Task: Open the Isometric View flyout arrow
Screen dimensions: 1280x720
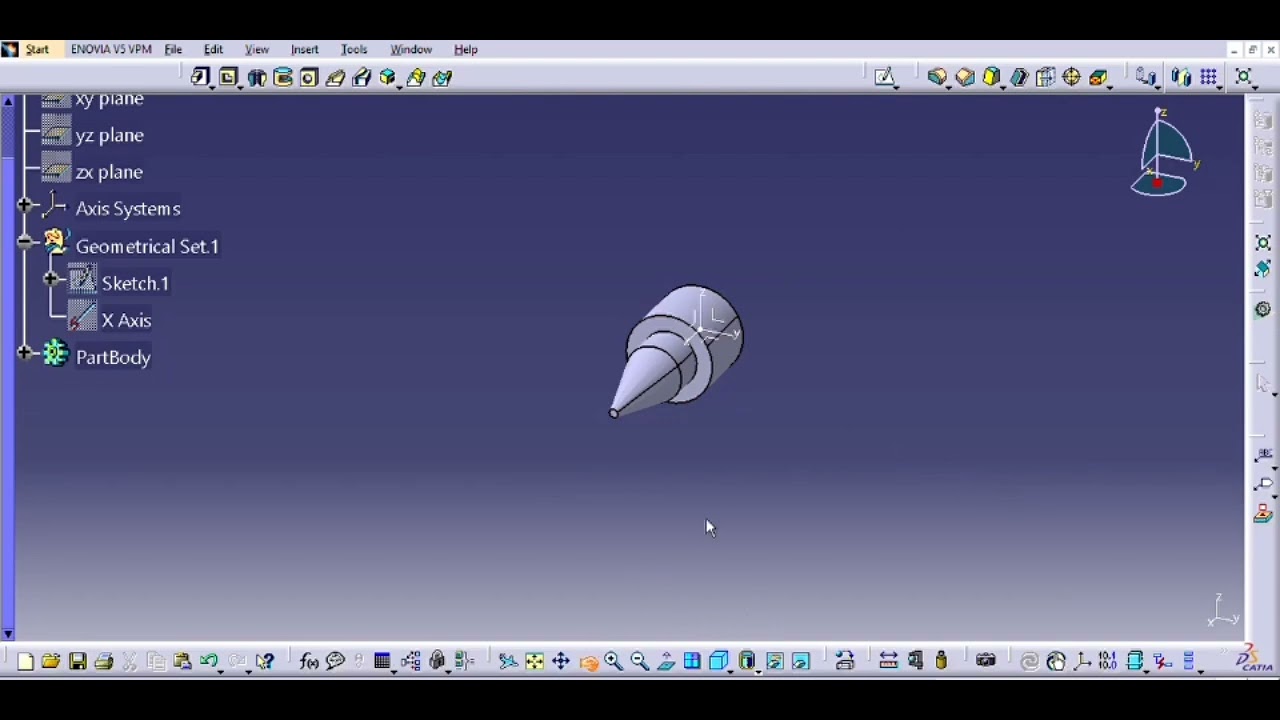Action: tap(731, 672)
